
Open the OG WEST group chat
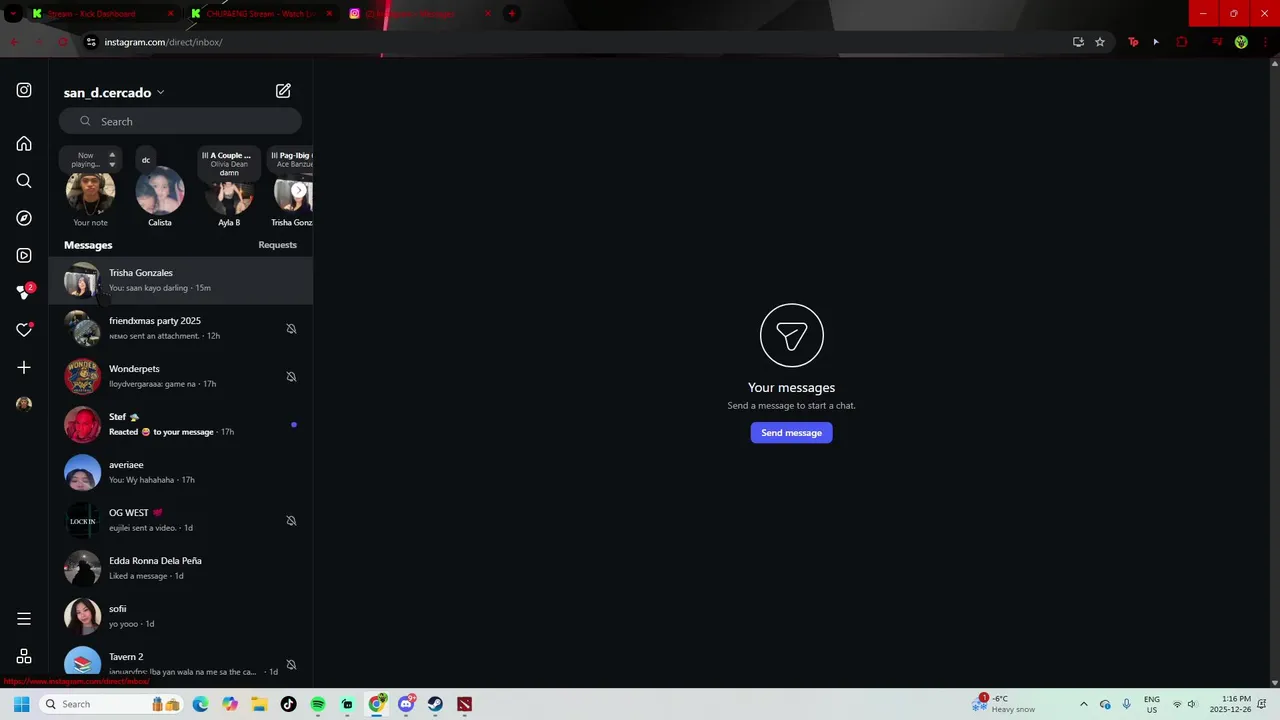point(180,520)
